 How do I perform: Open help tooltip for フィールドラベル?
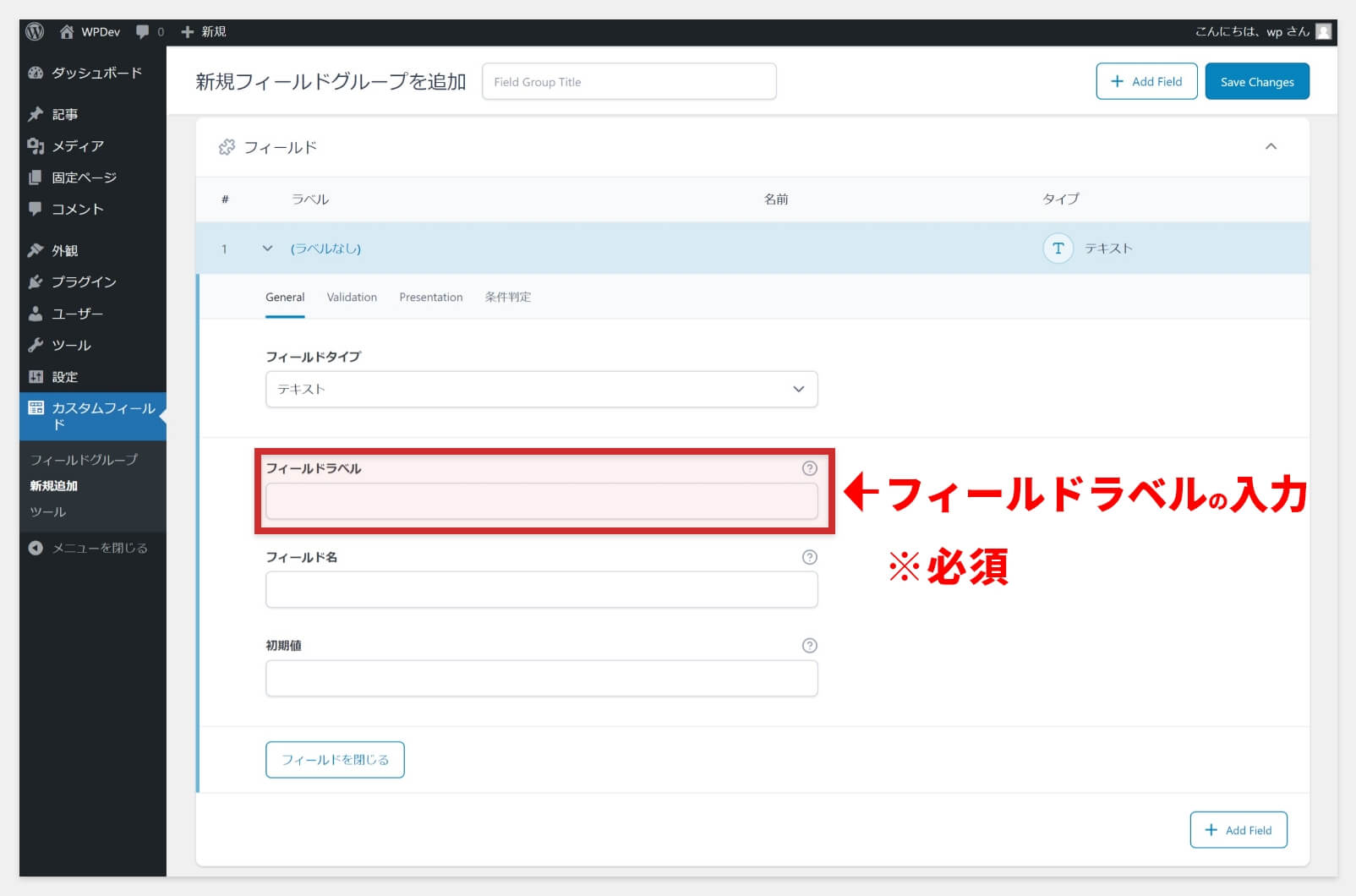[x=810, y=468]
